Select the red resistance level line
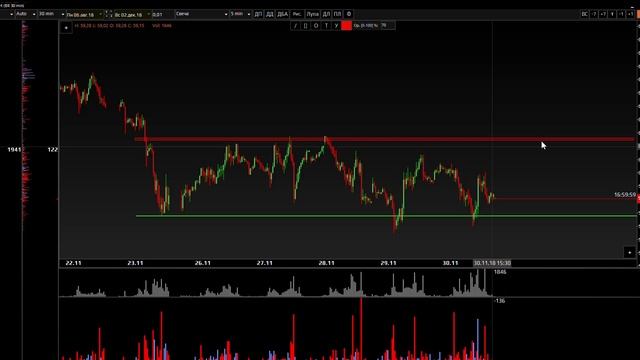Viewport: 640px width, 360px height. click(x=384, y=139)
